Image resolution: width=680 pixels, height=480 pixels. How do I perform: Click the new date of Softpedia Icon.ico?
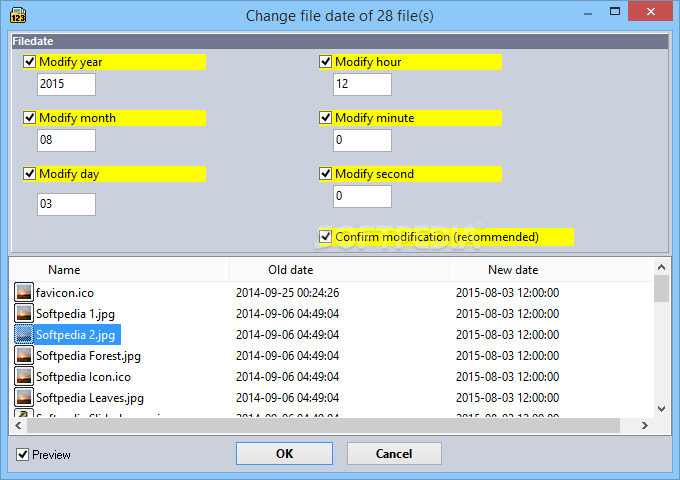click(x=507, y=376)
